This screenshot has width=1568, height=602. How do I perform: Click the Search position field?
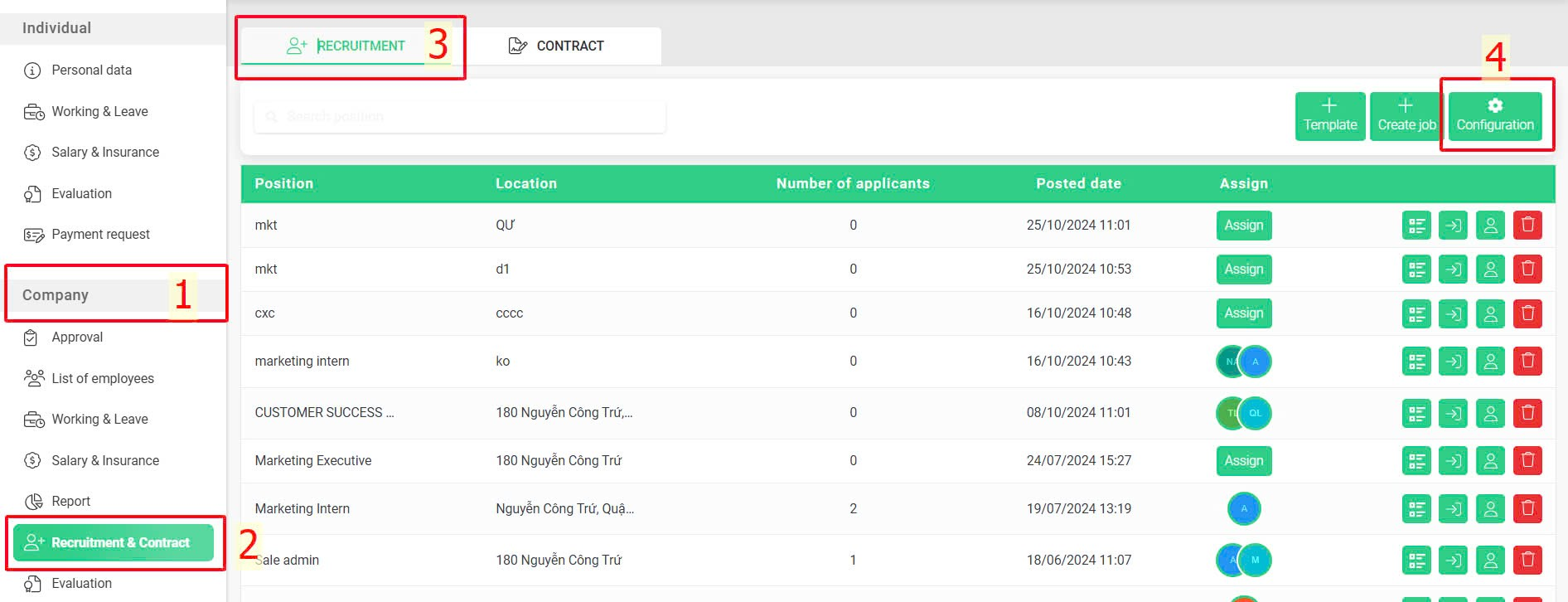tap(460, 117)
